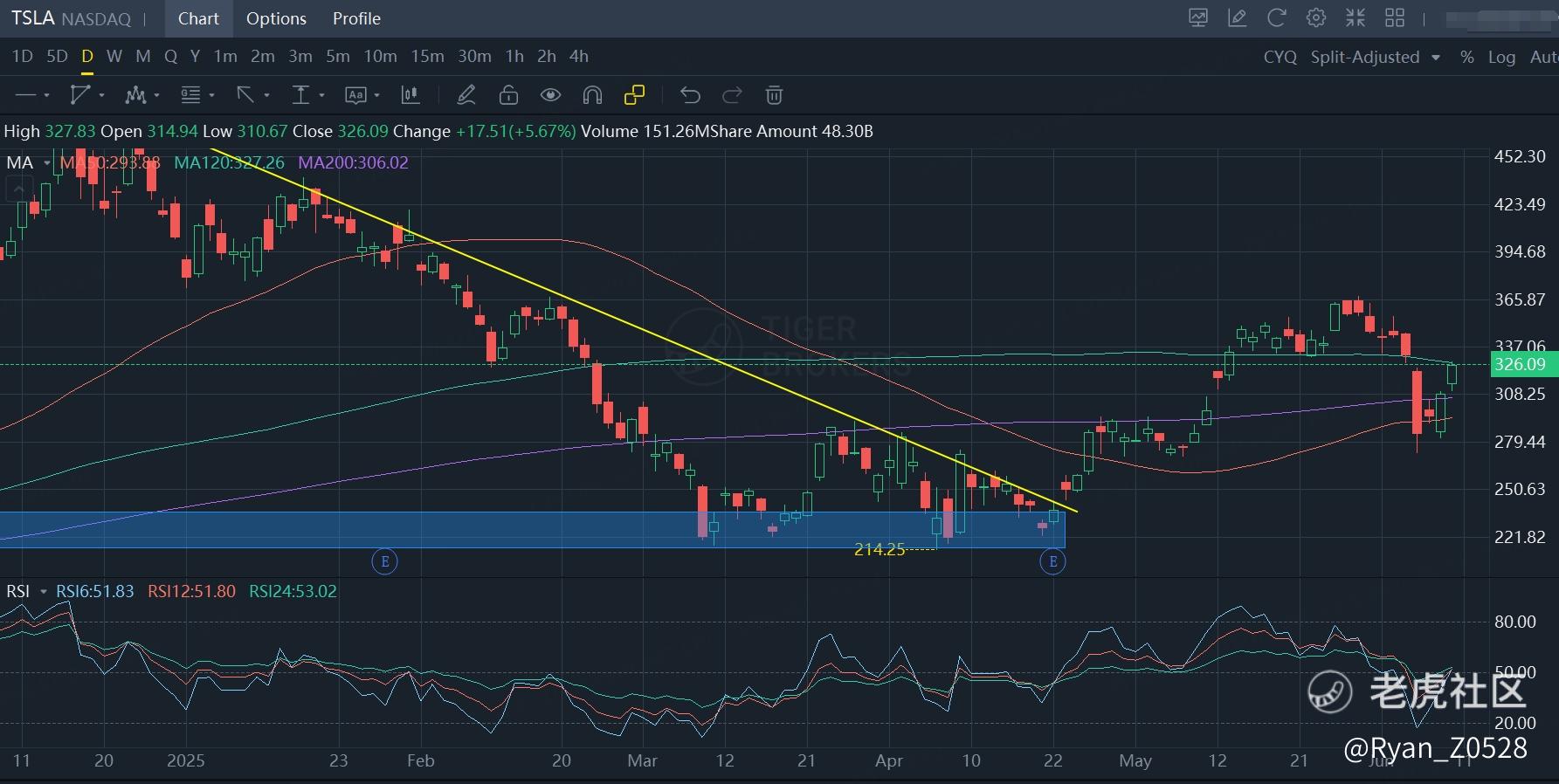Refresh the chart data
This screenshot has height=784, width=1559.
coord(1277,18)
